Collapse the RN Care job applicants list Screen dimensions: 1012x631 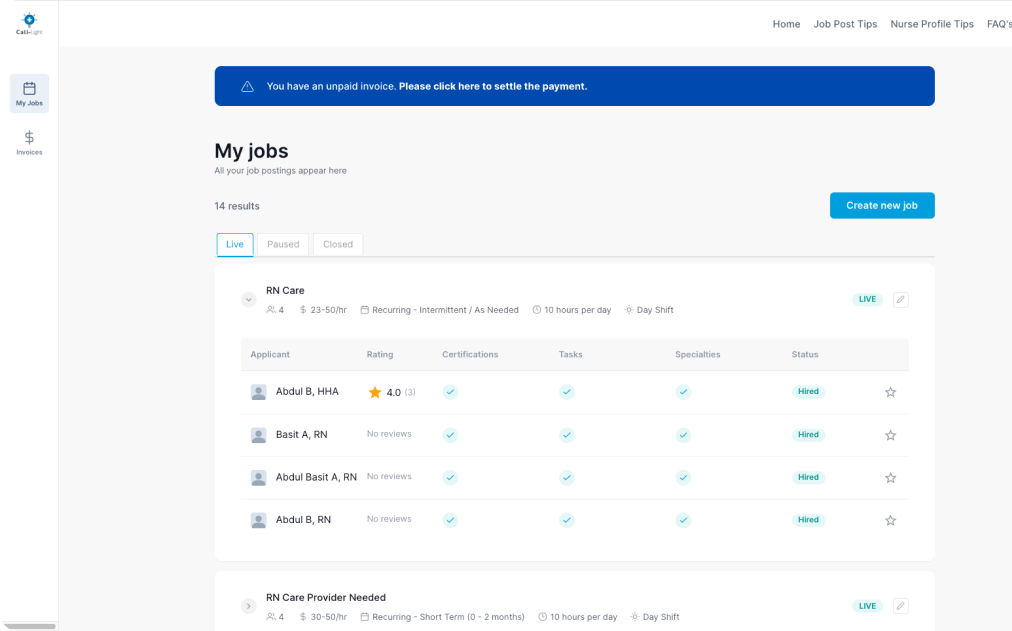248,299
